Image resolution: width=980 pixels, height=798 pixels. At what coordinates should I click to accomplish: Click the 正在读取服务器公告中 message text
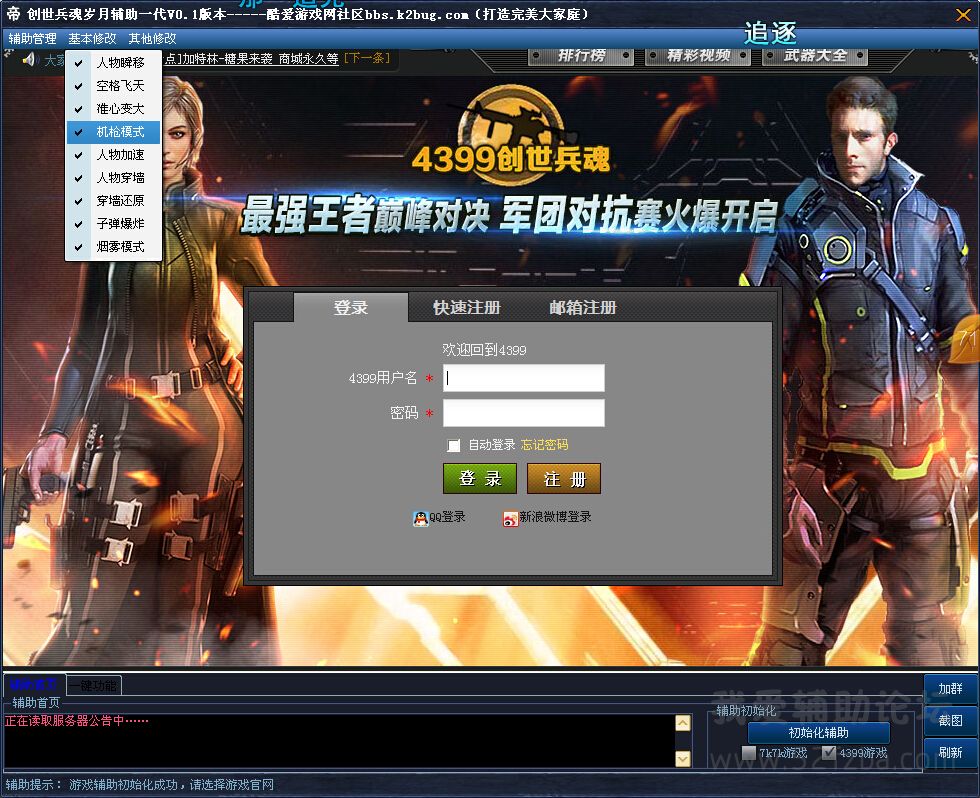[x=77, y=721]
